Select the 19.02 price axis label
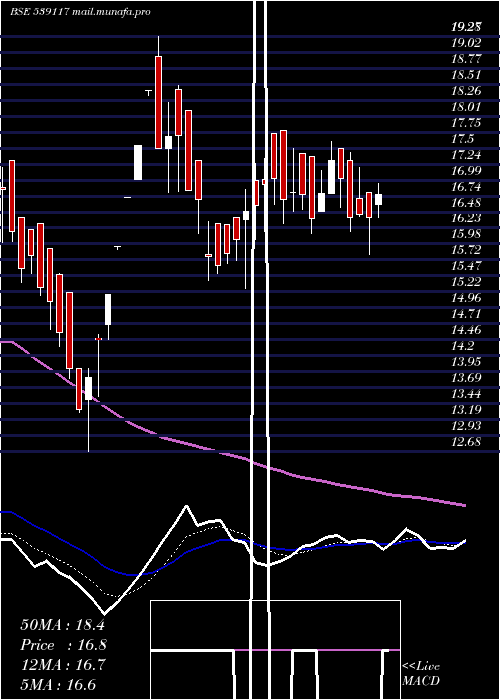 pyautogui.click(x=466, y=43)
